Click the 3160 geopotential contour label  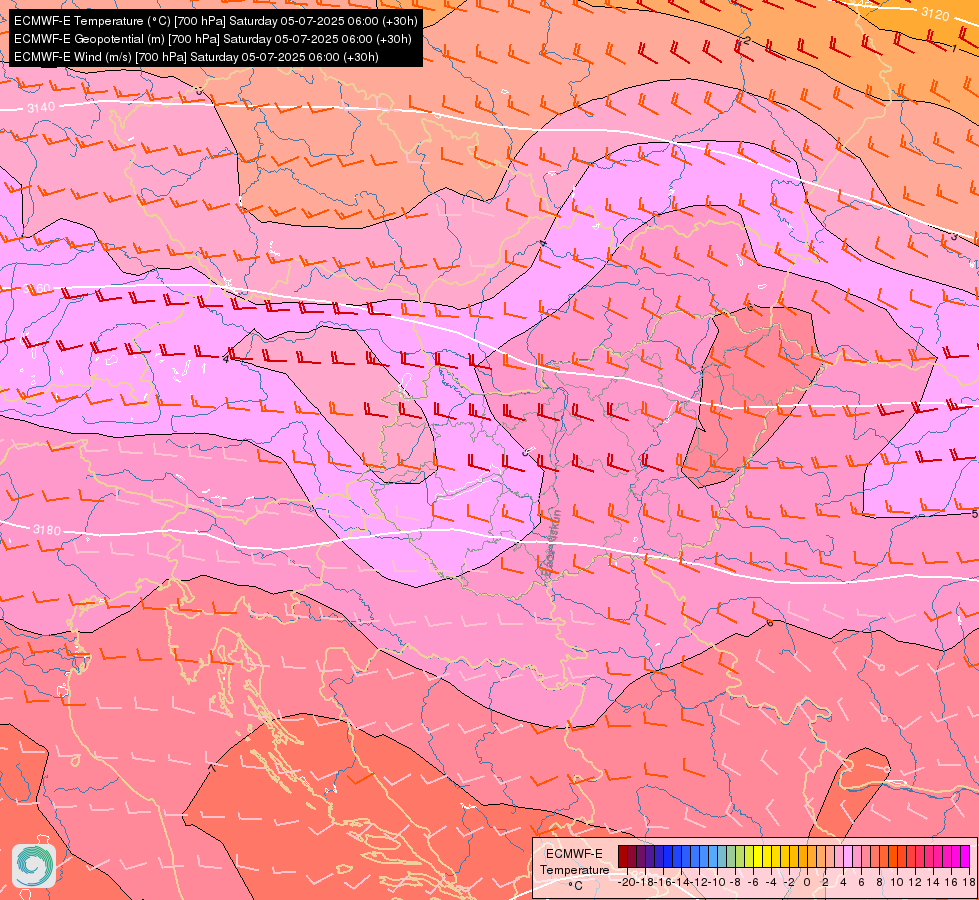(x=36, y=289)
